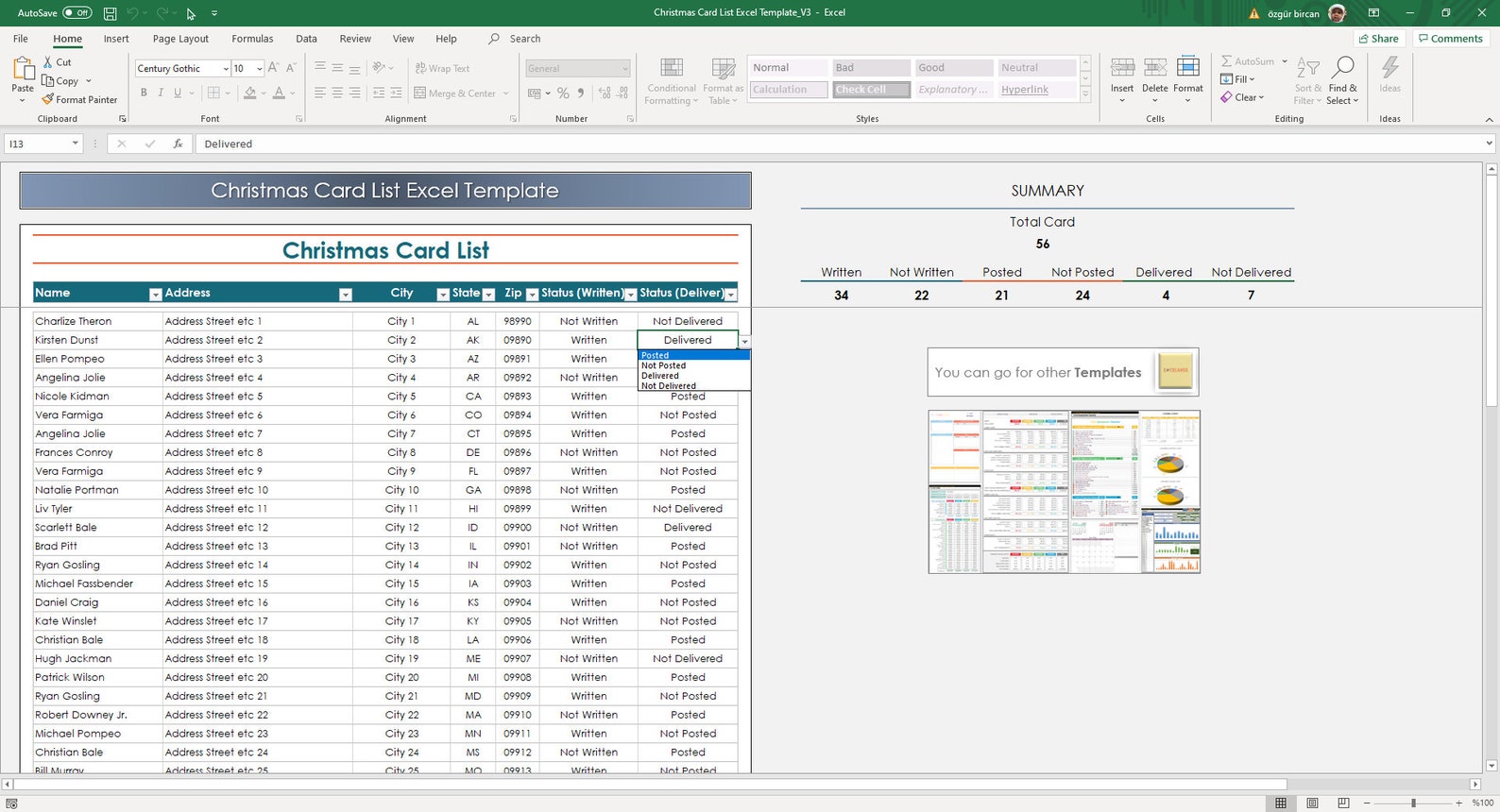Apply the Bad cell style

[x=871, y=68]
